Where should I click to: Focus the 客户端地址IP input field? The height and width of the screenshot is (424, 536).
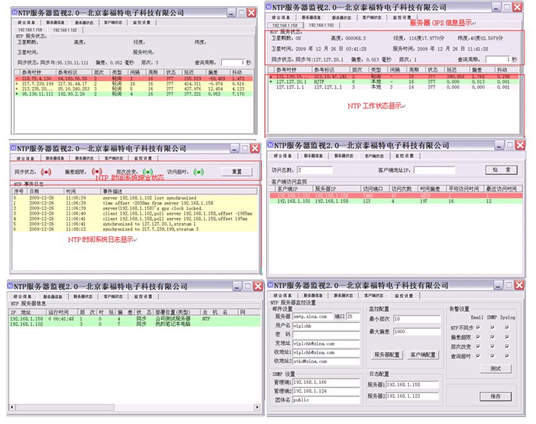click(x=434, y=170)
